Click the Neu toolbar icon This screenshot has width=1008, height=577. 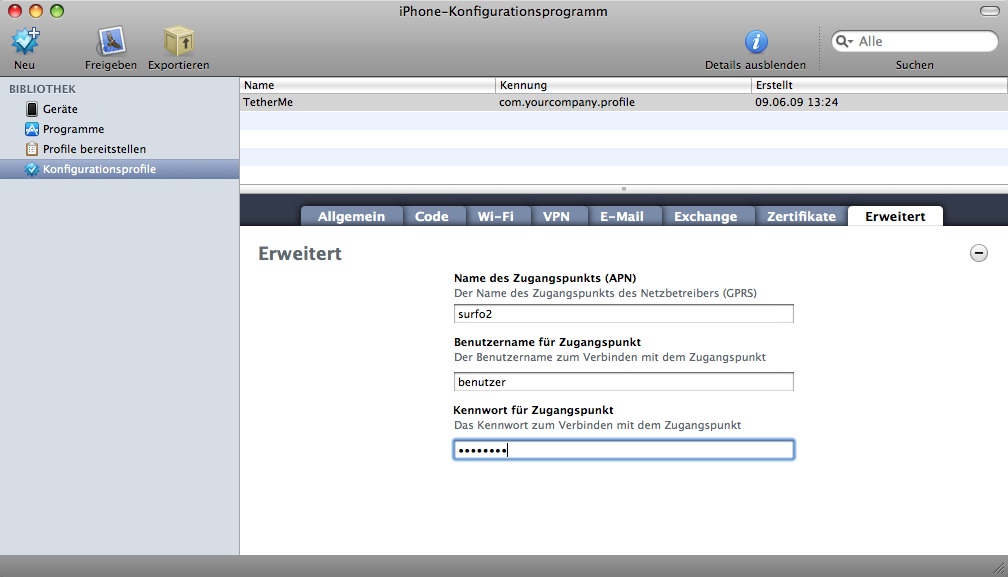click(x=25, y=42)
